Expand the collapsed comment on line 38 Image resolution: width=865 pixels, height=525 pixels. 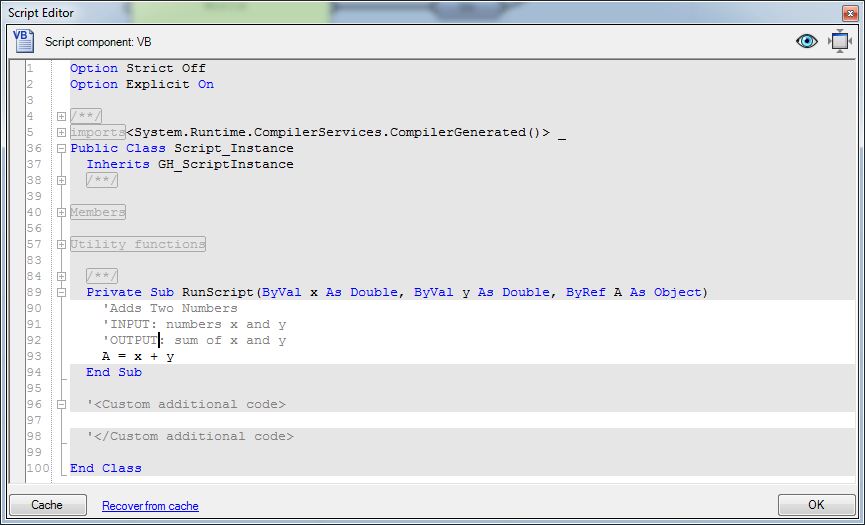pos(61,180)
